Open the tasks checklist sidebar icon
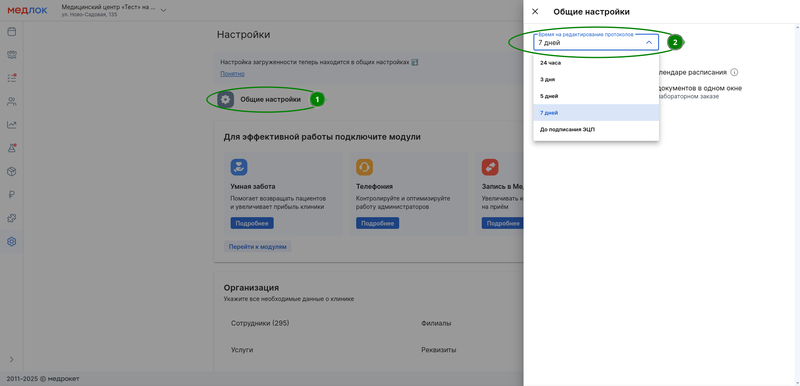The width and height of the screenshot is (800, 386). pos(11,78)
